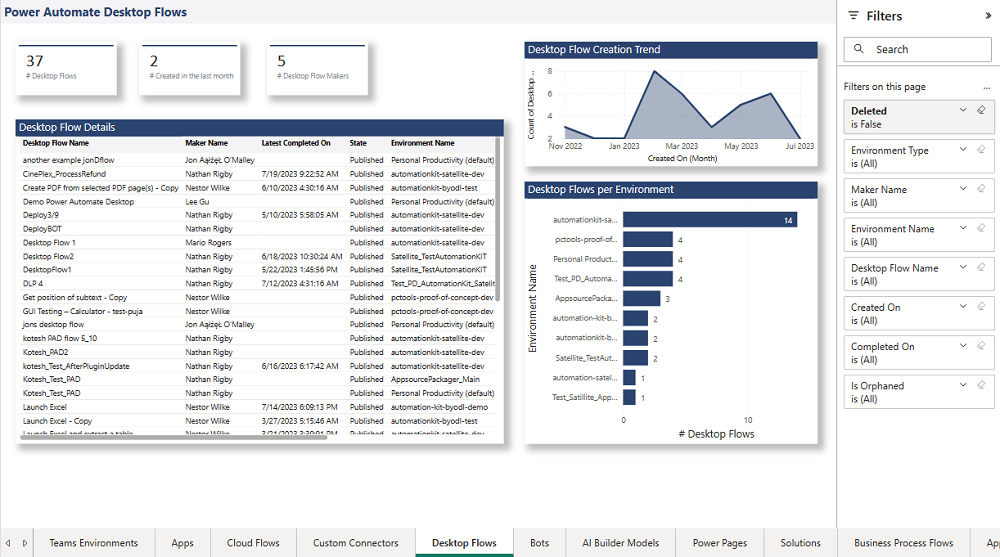Sort table by Maker Name column header
1000x557 pixels.
coord(207,143)
